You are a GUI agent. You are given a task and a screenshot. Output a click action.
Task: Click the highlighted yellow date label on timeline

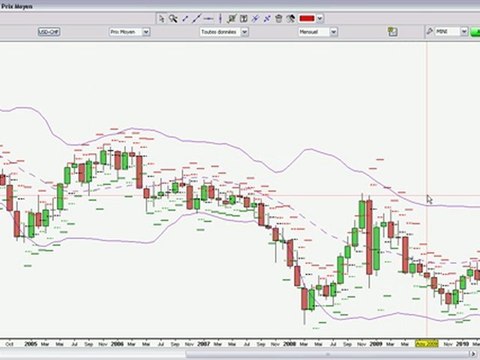coord(427,344)
